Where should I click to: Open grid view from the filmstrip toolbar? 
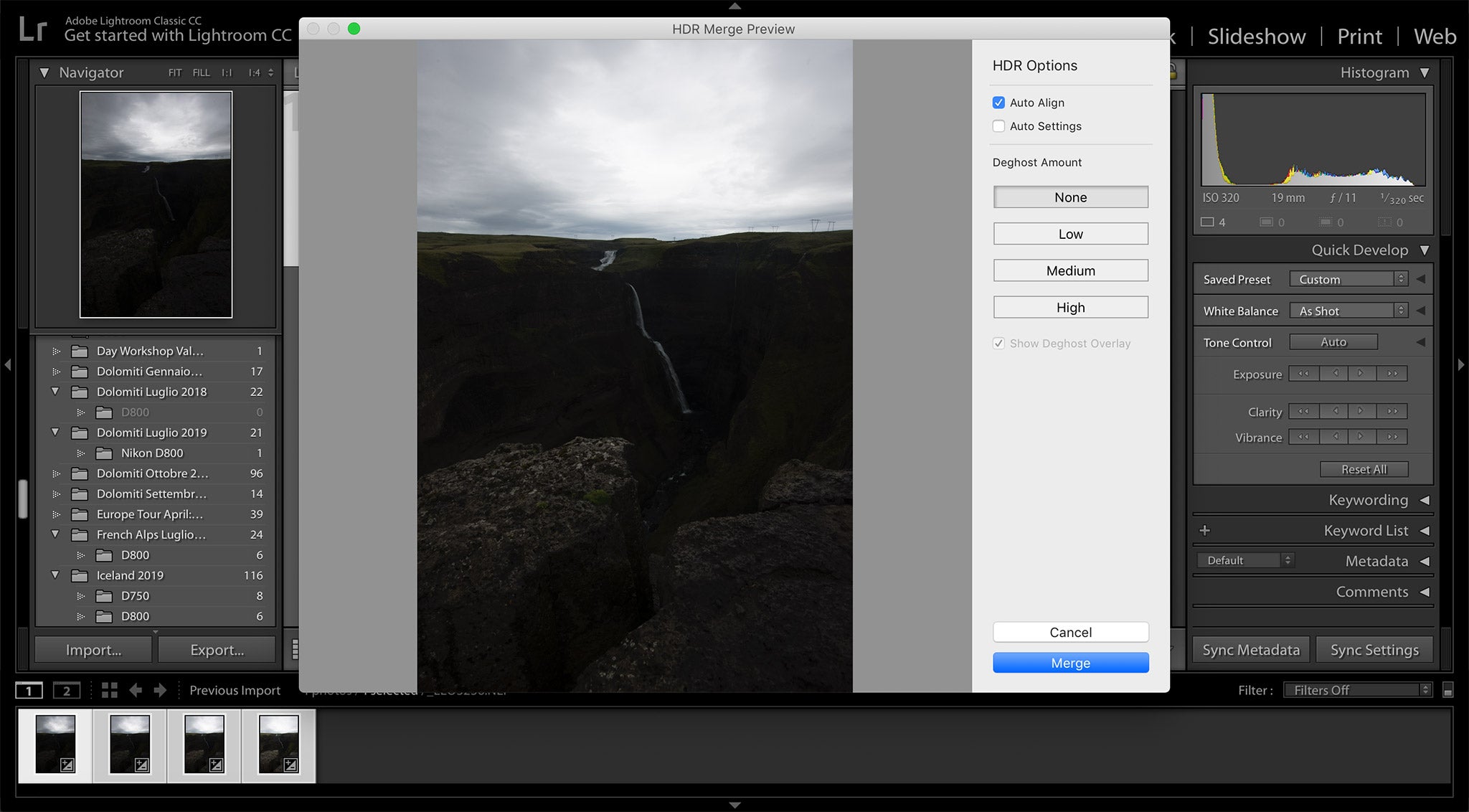[x=109, y=690]
